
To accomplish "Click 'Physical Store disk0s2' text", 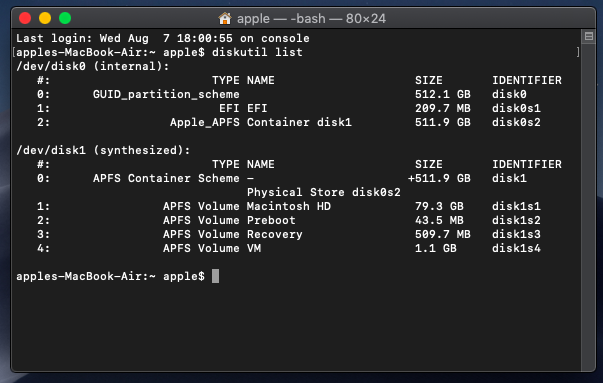I will (323, 192).
